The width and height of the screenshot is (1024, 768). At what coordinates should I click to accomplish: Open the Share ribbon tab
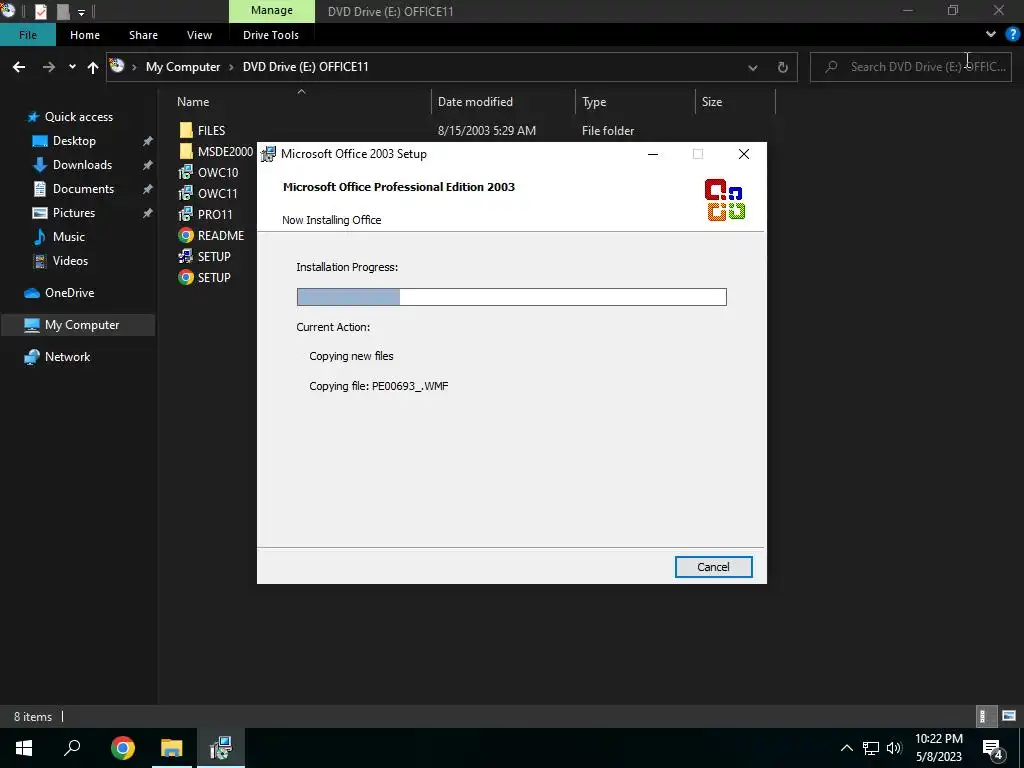click(x=143, y=35)
